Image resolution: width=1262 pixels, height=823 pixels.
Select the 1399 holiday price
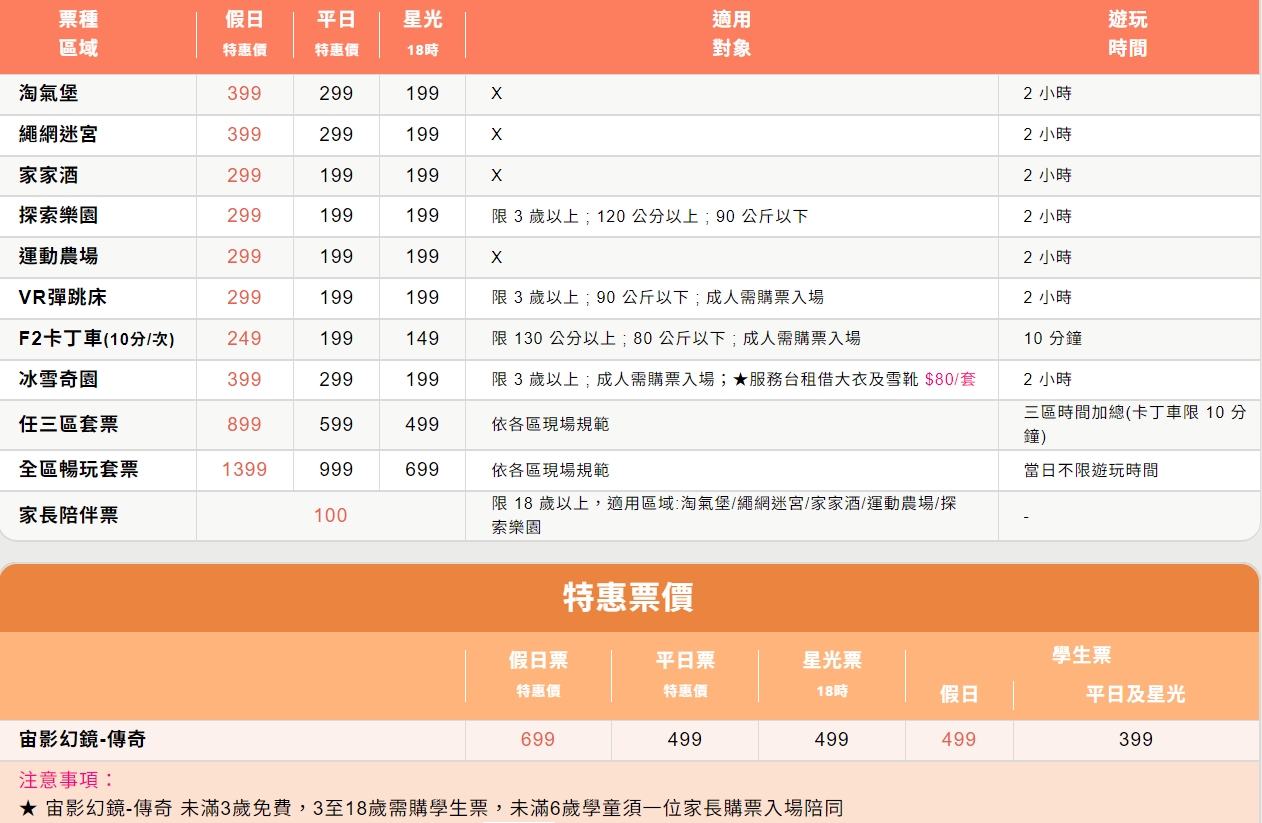[x=244, y=469]
